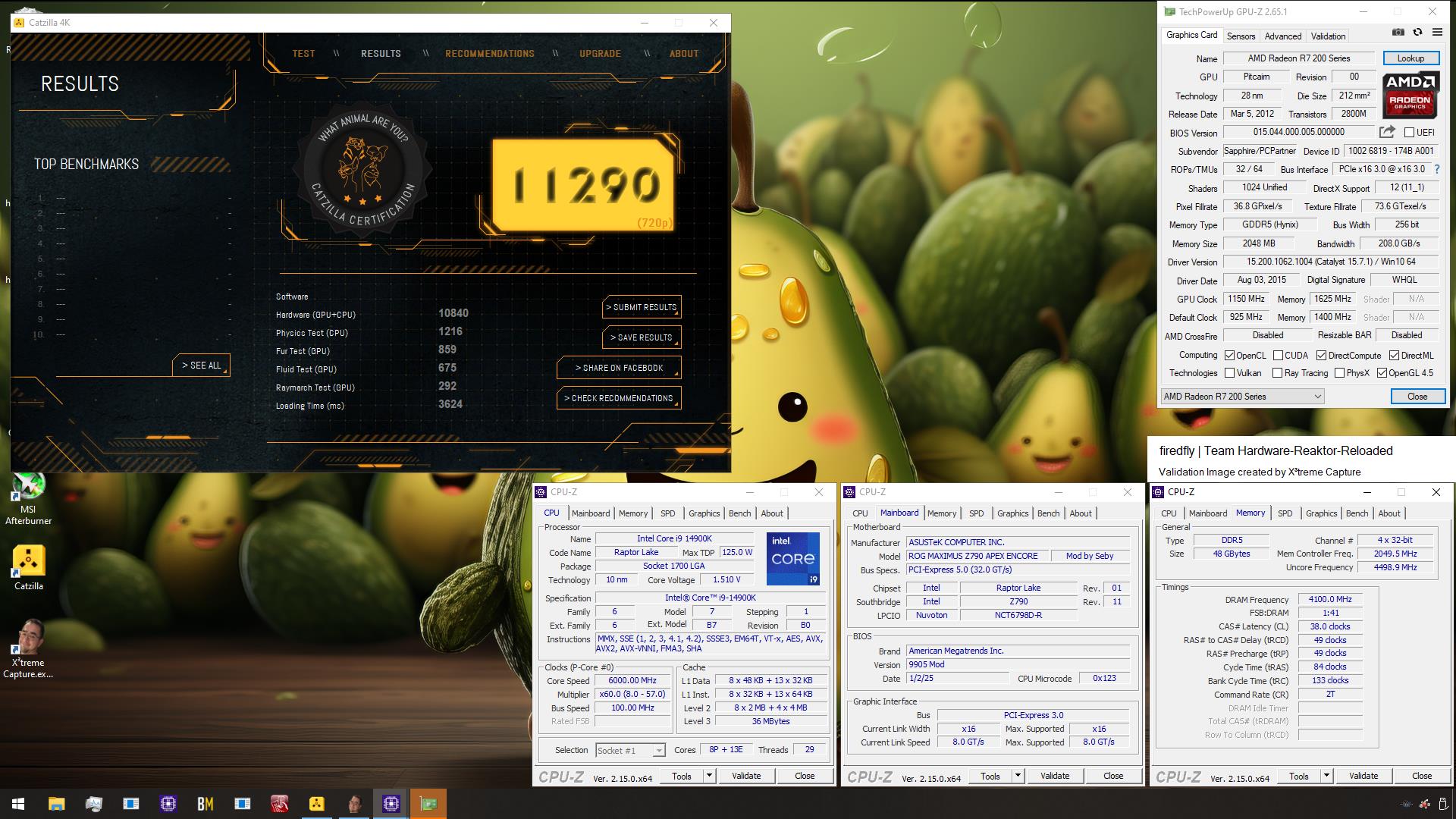The height and width of the screenshot is (819, 1456).
Task: Open the Catzilla desktop shortcut
Action: tap(28, 568)
